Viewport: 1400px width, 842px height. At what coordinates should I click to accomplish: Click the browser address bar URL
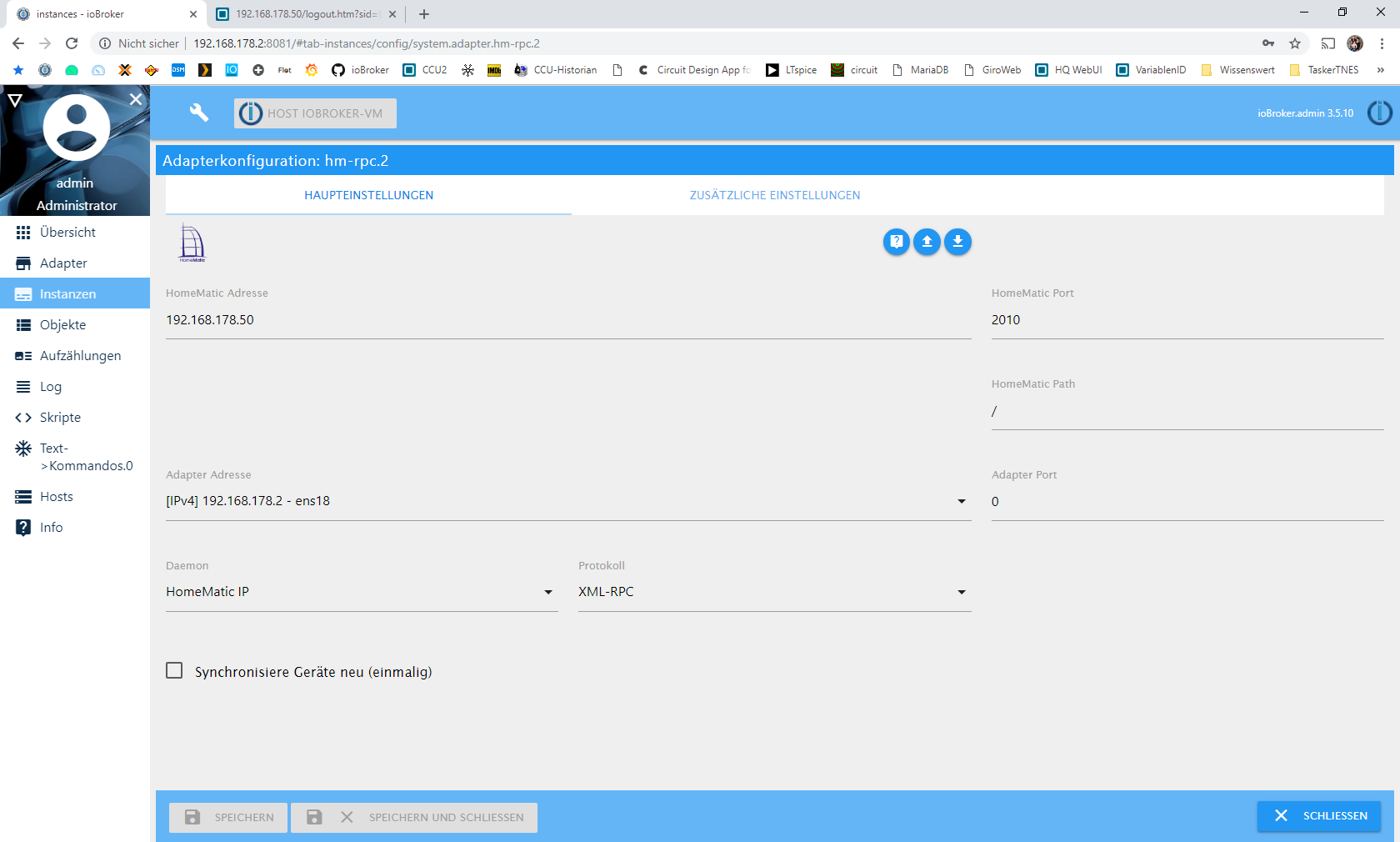pos(367,43)
